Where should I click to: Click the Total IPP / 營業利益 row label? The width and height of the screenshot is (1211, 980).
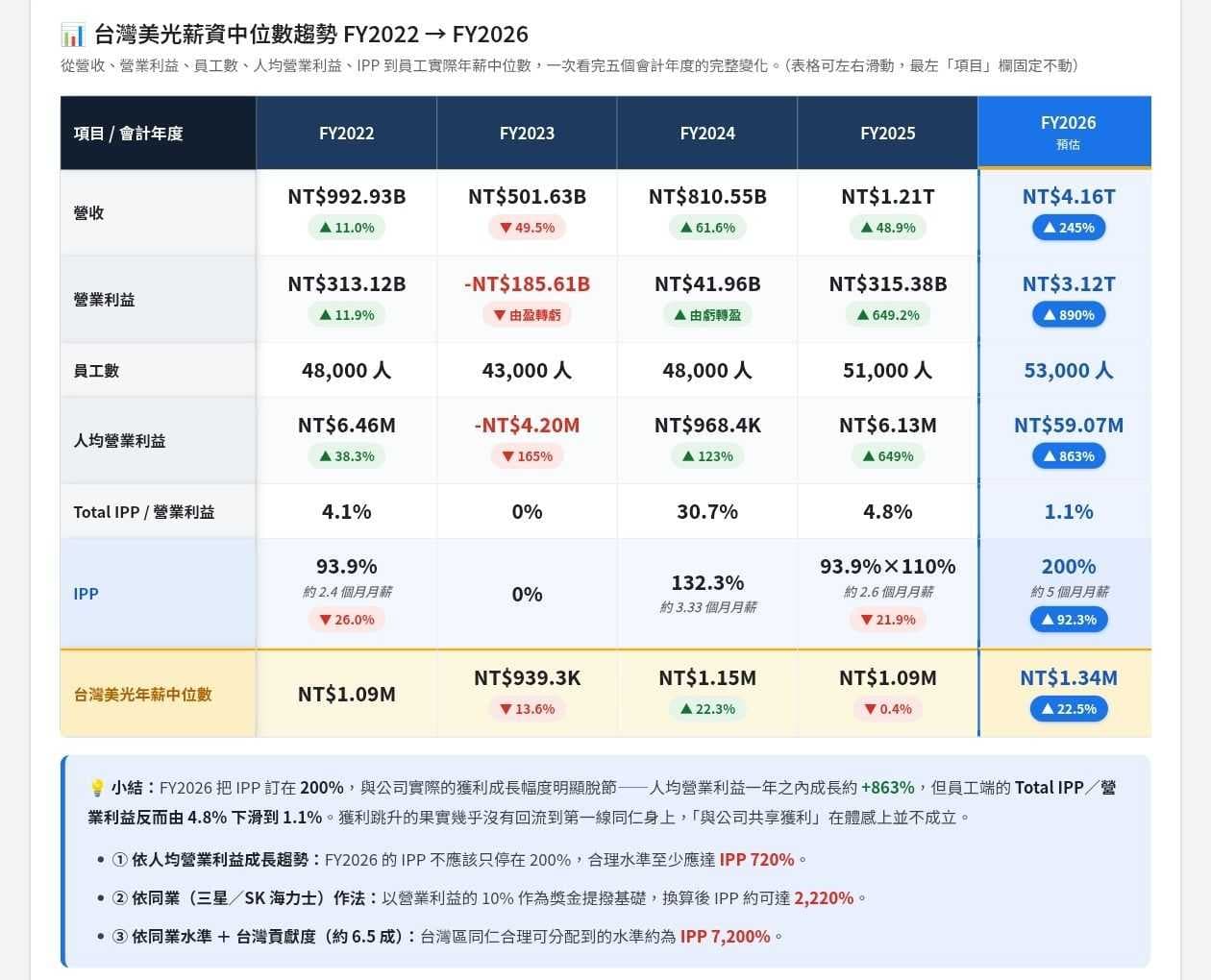144,512
